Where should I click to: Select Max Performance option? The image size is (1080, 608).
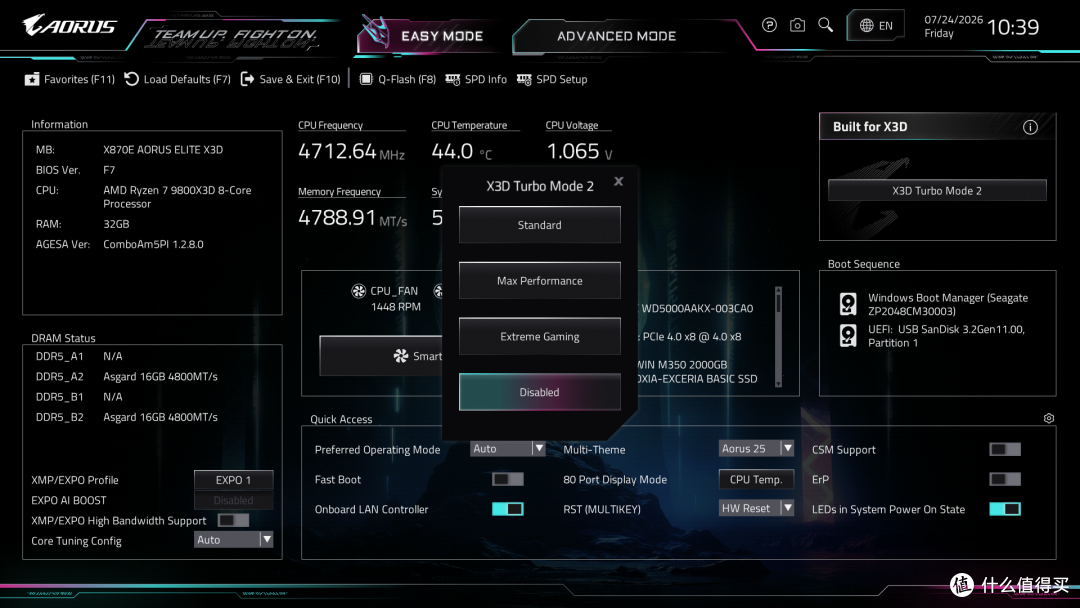pyautogui.click(x=539, y=280)
